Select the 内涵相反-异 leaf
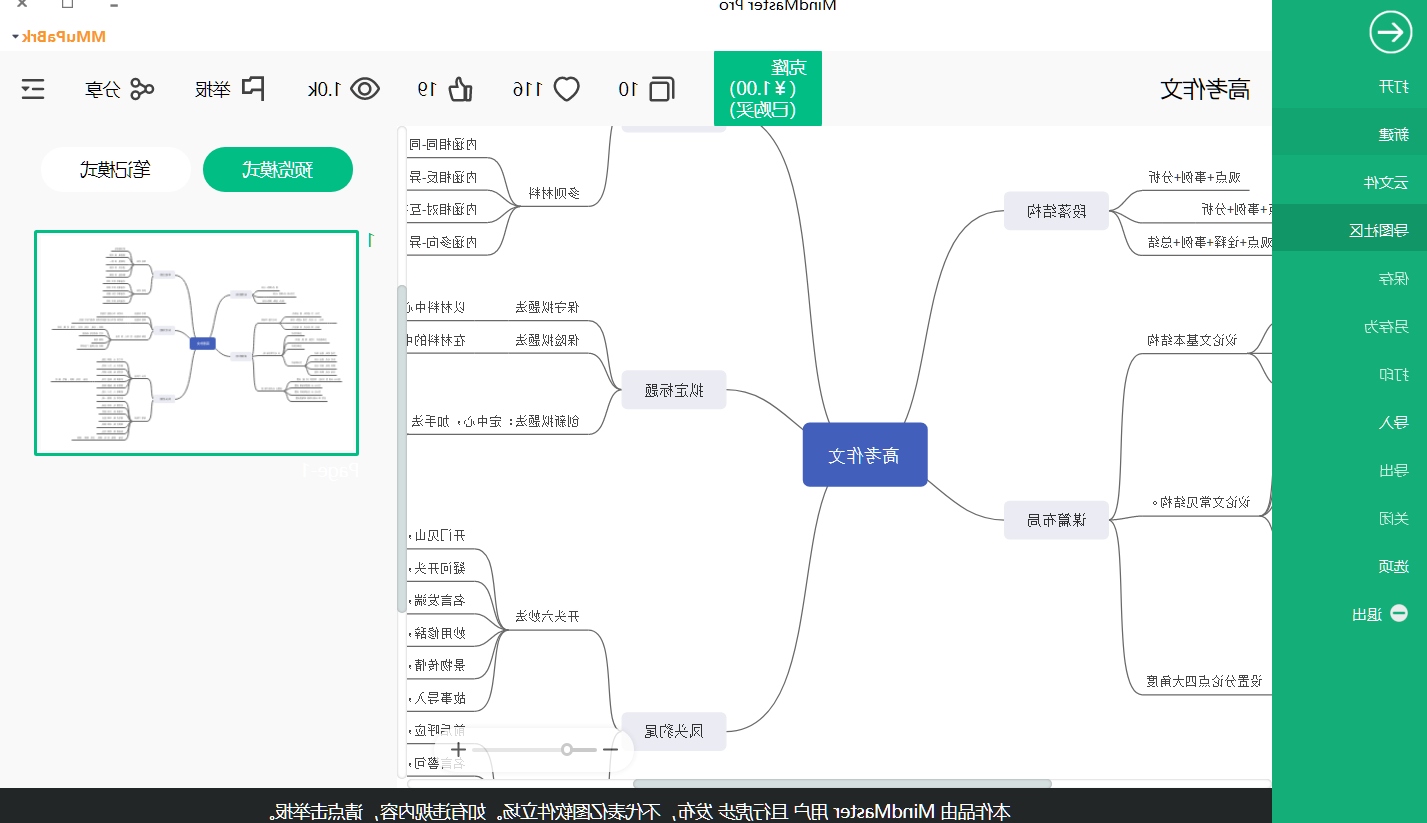The image size is (1427, 823). [x=443, y=177]
